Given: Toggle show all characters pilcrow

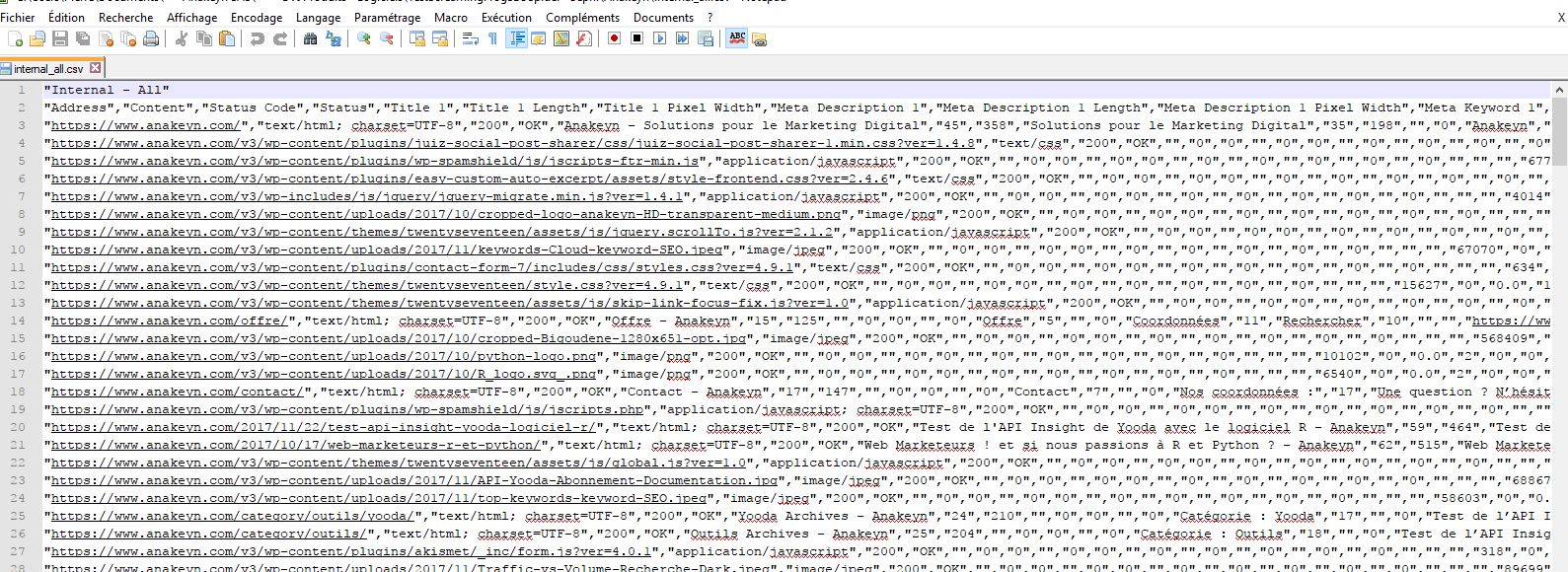Looking at the screenshot, I should point(492,38).
